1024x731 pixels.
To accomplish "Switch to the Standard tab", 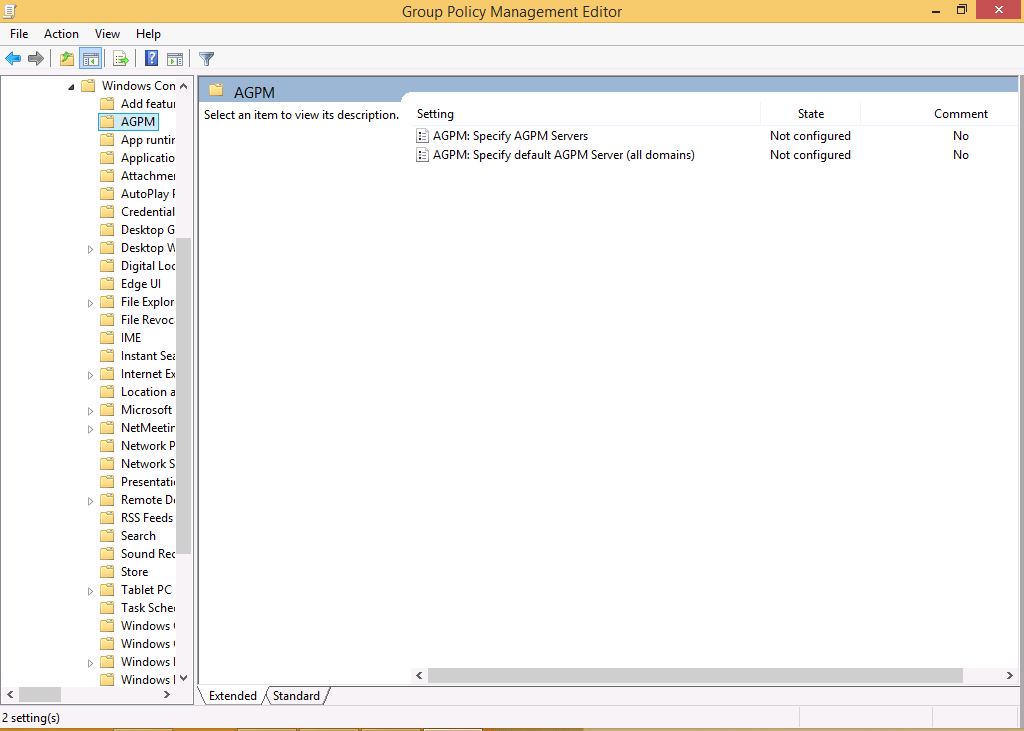I will [x=296, y=696].
